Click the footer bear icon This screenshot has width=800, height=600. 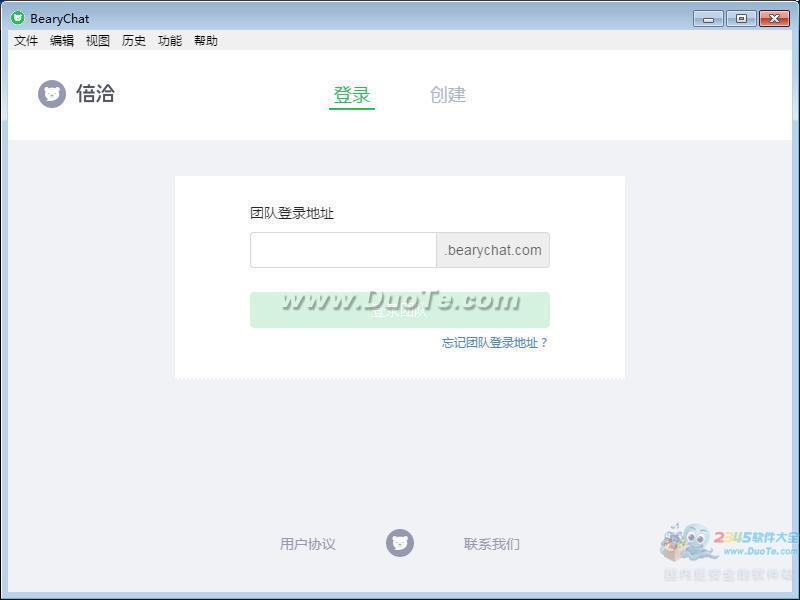pyautogui.click(x=400, y=543)
